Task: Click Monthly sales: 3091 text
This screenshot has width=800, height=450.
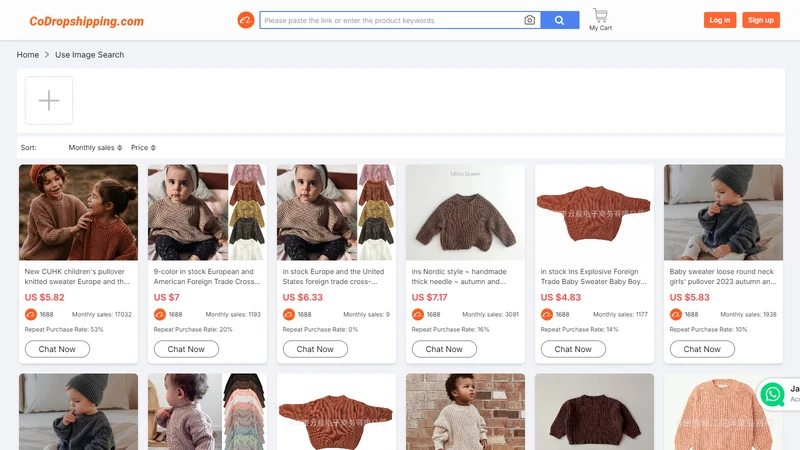Action: (491, 314)
